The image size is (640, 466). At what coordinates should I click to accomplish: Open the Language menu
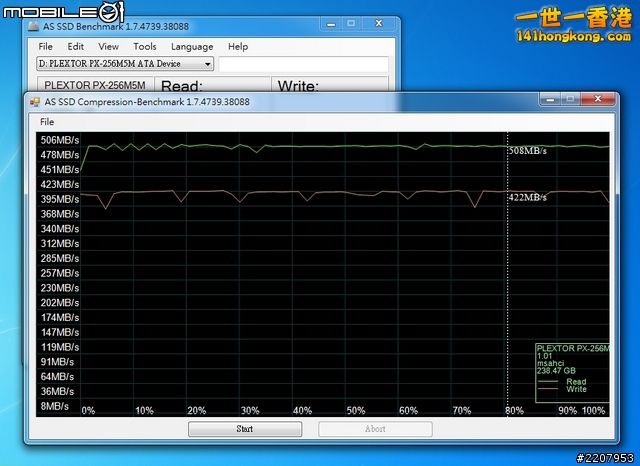pos(192,46)
